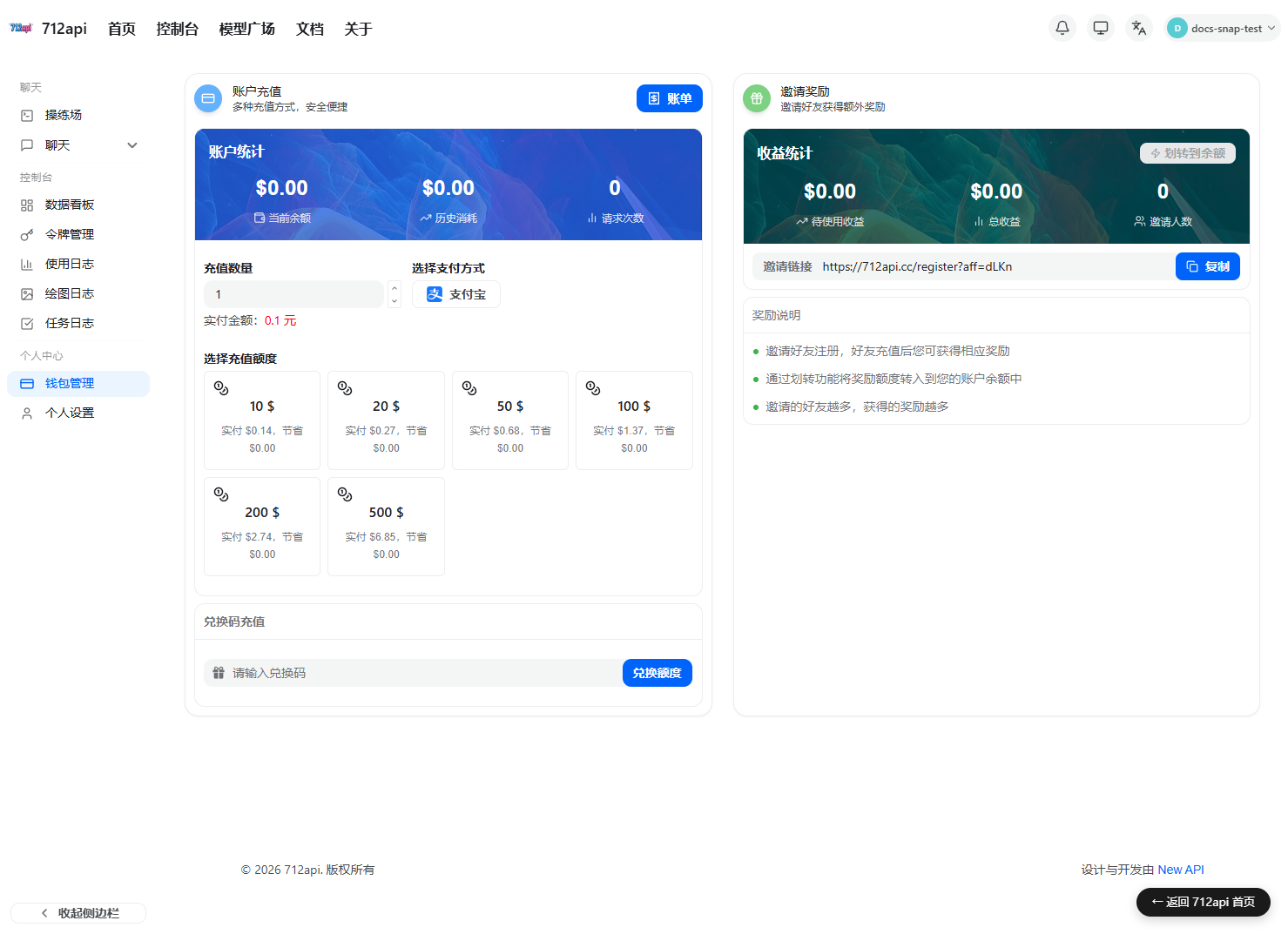This screenshot has height=934, width=1288.
Task: Click the green gift icon for 邀请奖励
Action: [757, 98]
